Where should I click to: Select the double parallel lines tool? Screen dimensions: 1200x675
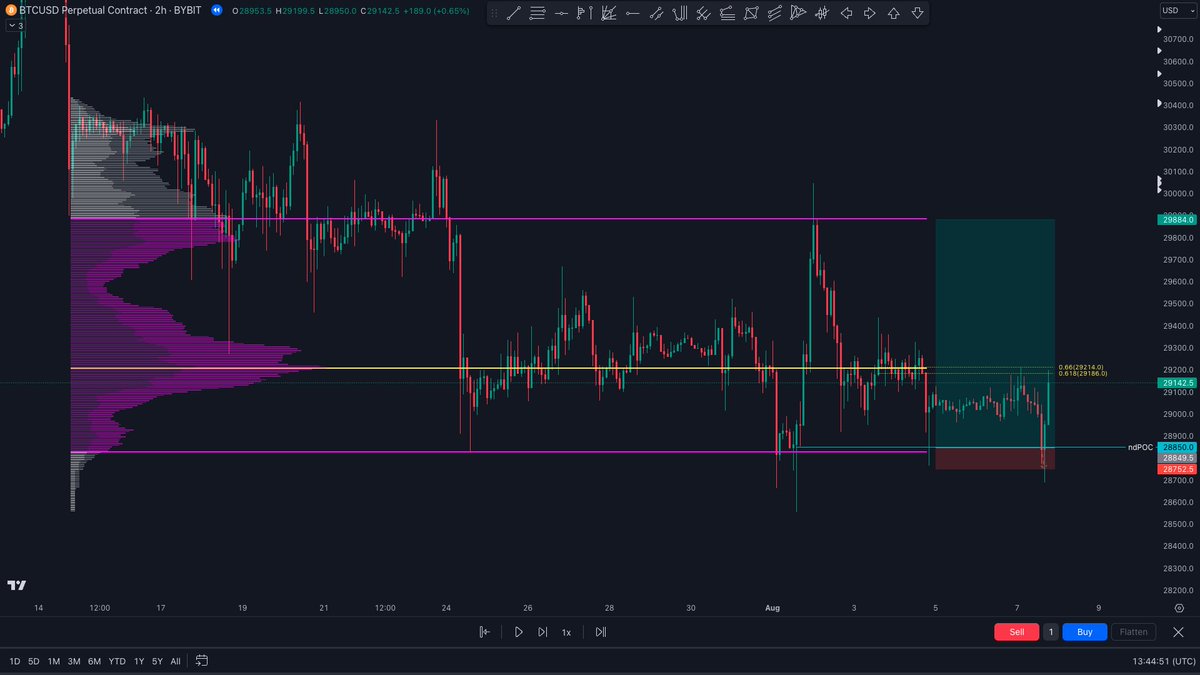click(x=774, y=14)
